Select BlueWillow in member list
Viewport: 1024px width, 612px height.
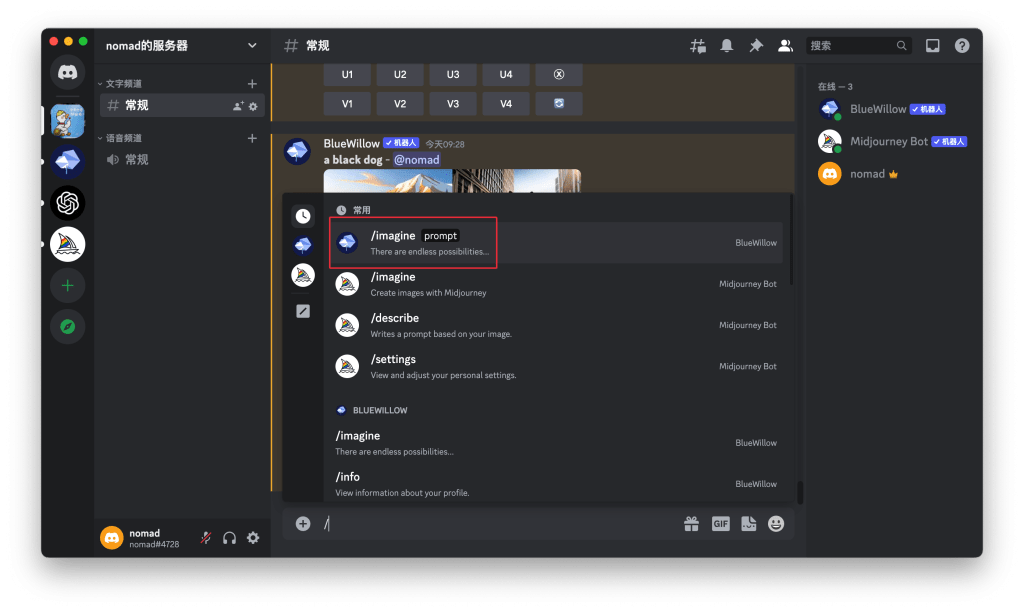point(893,109)
